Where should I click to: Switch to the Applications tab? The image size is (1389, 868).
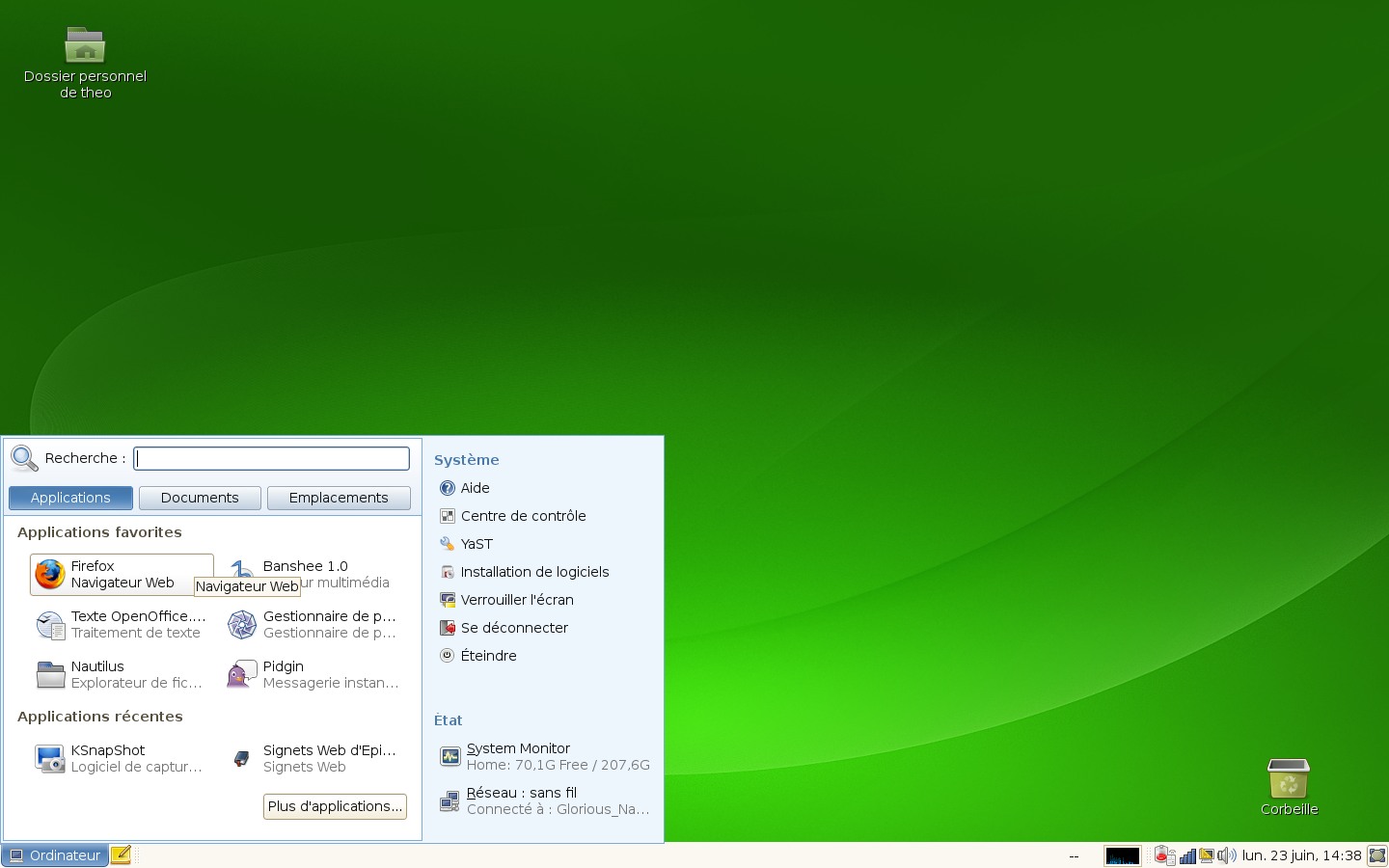[x=70, y=498]
